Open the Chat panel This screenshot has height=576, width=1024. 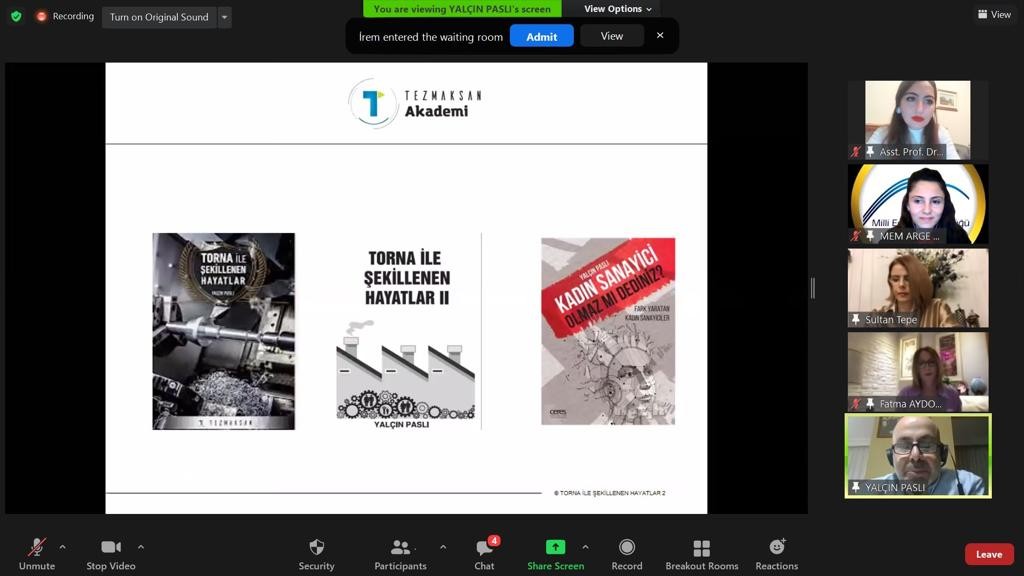click(x=484, y=554)
